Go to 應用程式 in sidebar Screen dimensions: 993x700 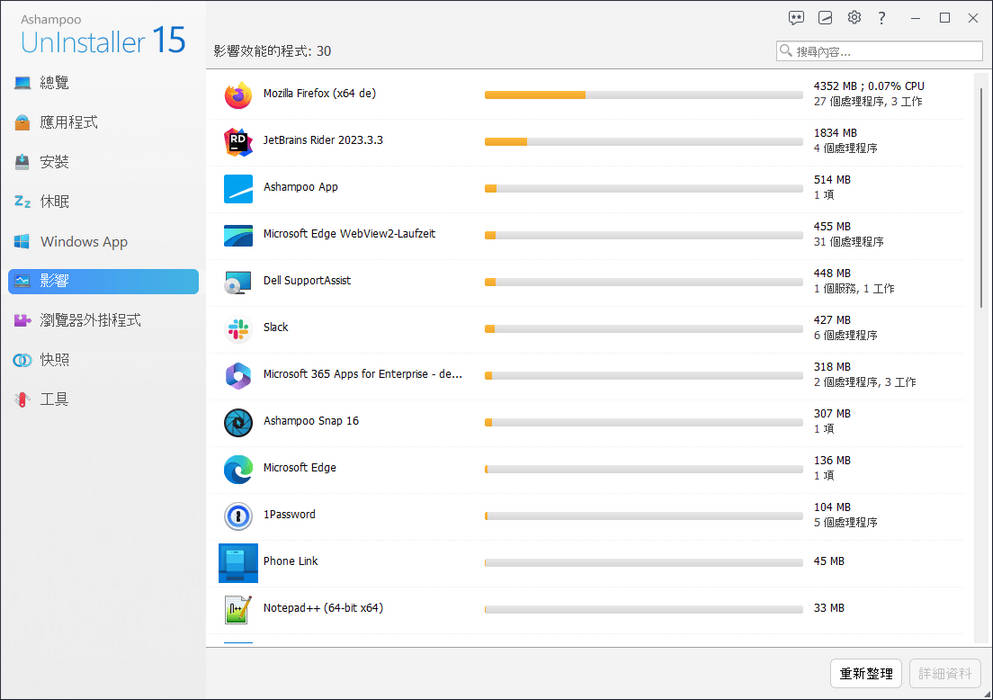click(x=68, y=123)
